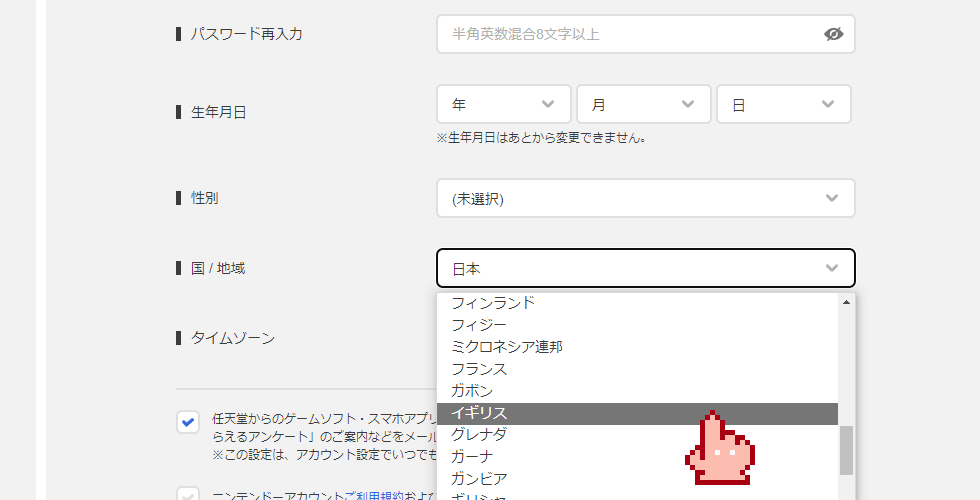Pick ガーナ from the country list
This screenshot has width=980, height=500.
point(472,457)
